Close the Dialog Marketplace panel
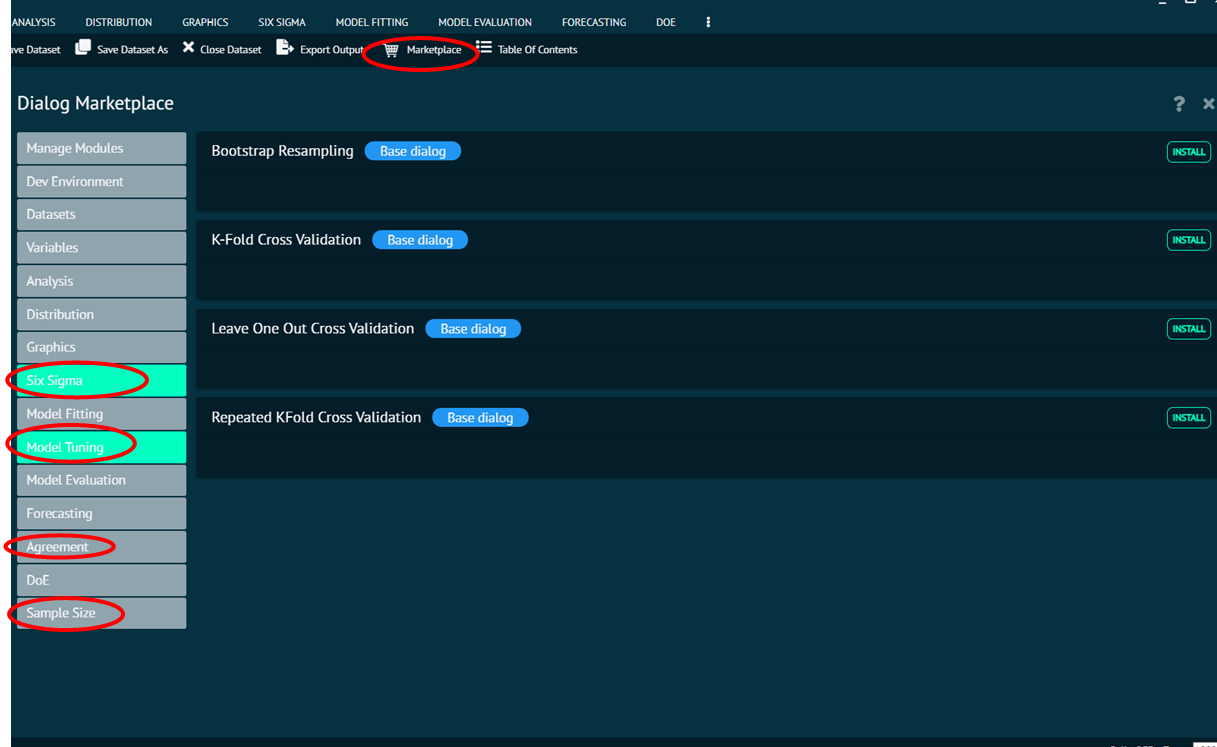The height and width of the screenshot is (747, 1217). (1208, 104)
